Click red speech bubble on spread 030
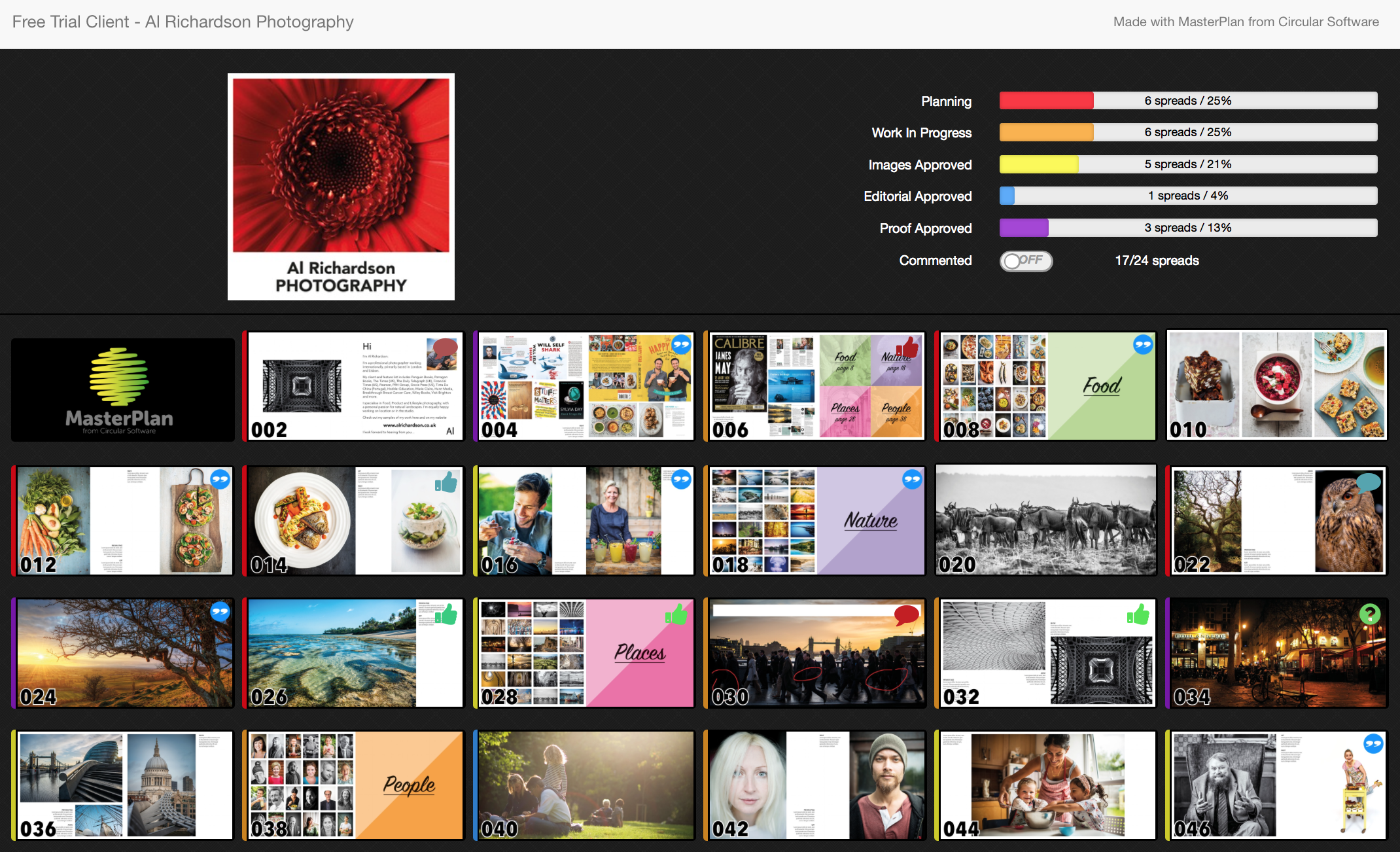The height and width of the screenshot is (852, 1400). [x=907, y=615]
